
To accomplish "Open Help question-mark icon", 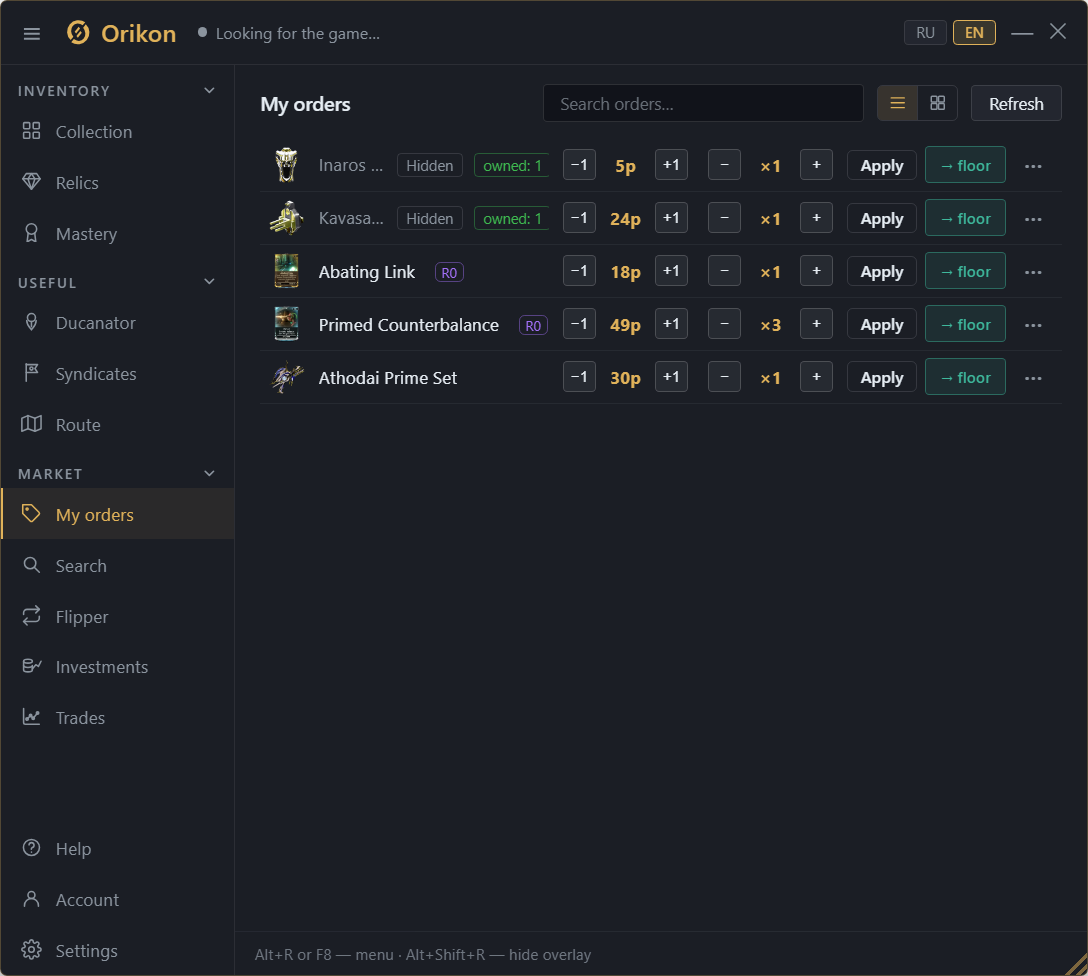I will (x=31, y=848).
